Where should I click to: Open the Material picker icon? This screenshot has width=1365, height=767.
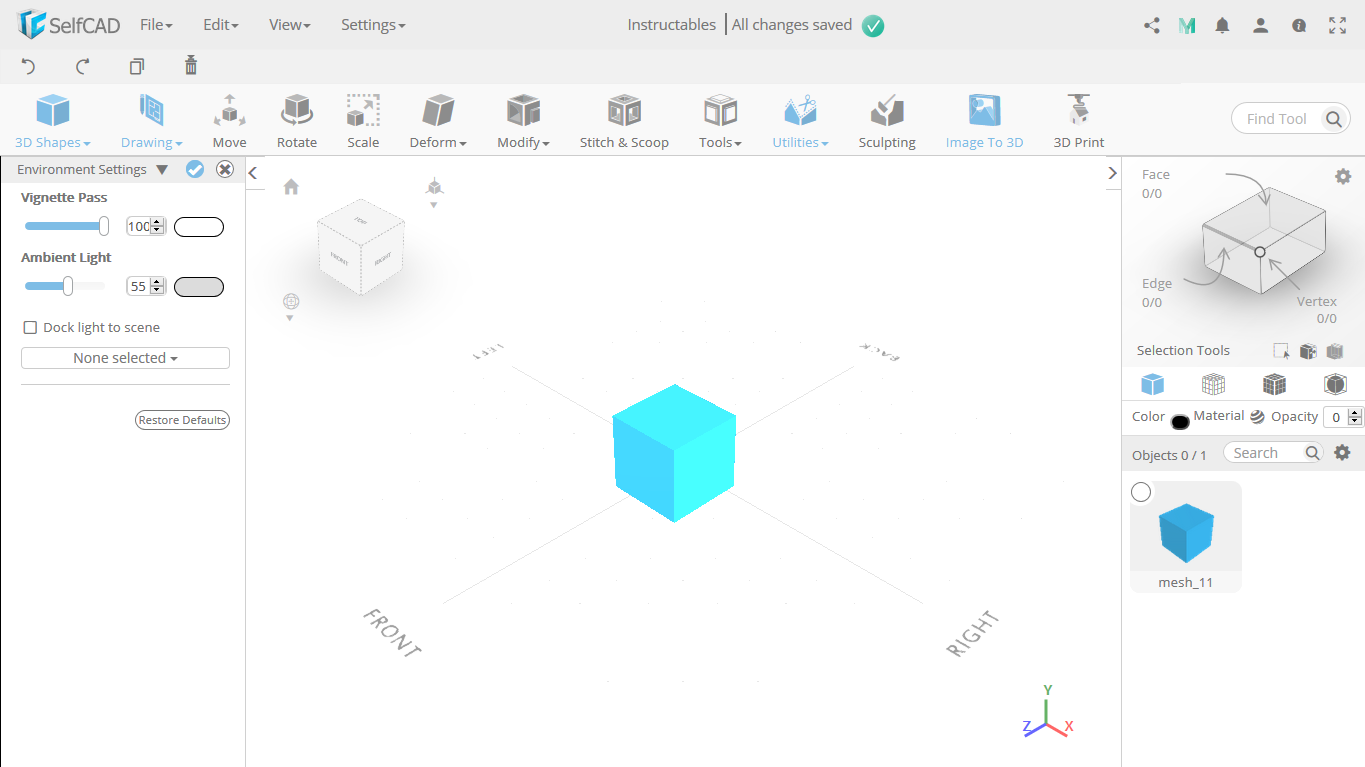1257,417
